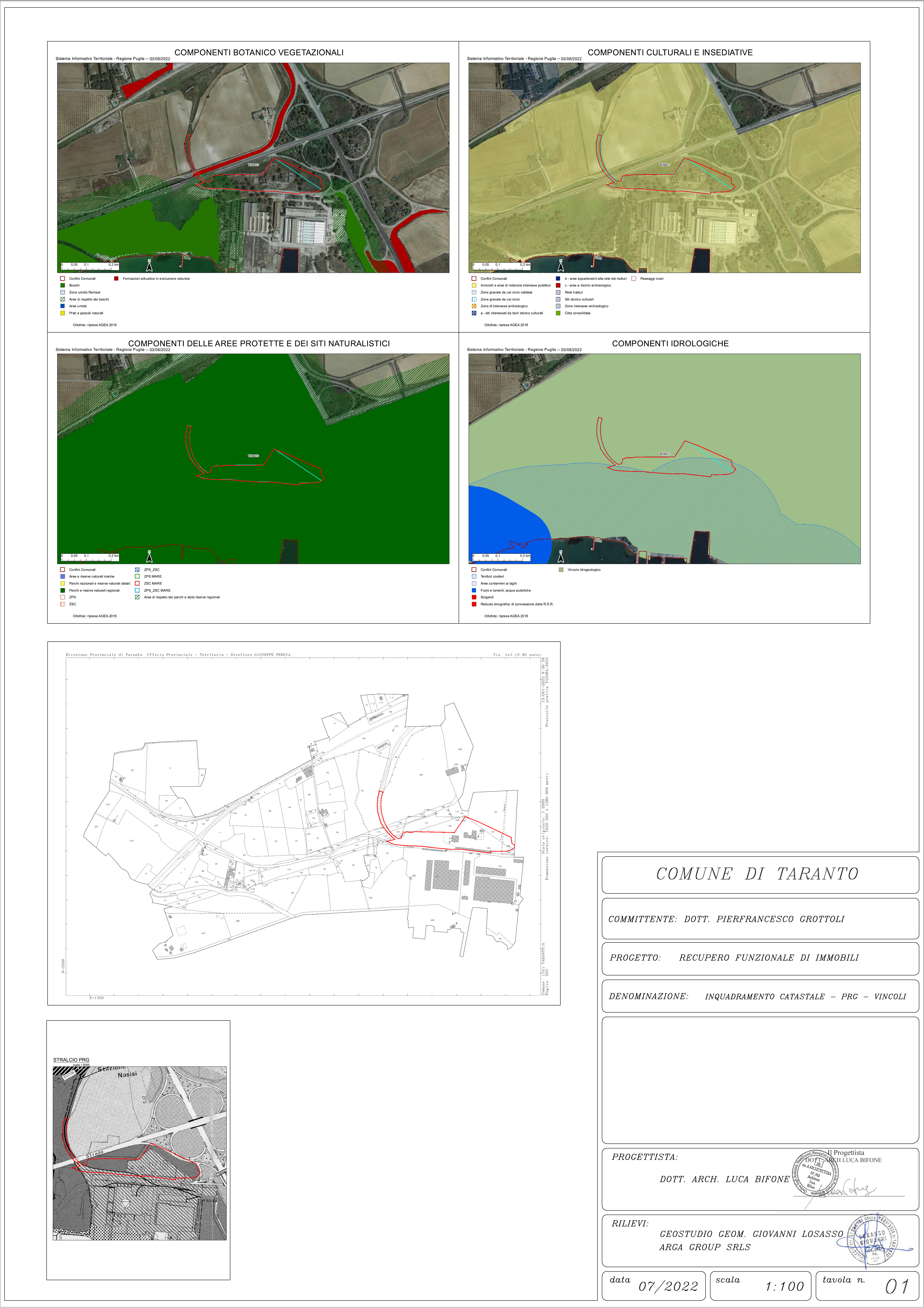Image resolution: width=924 pixels, height=1308 pixels.
Task: Click the 'COMPONENTI CULTURALI E INSEDIATIVE' title
Action: pos(670,52)
